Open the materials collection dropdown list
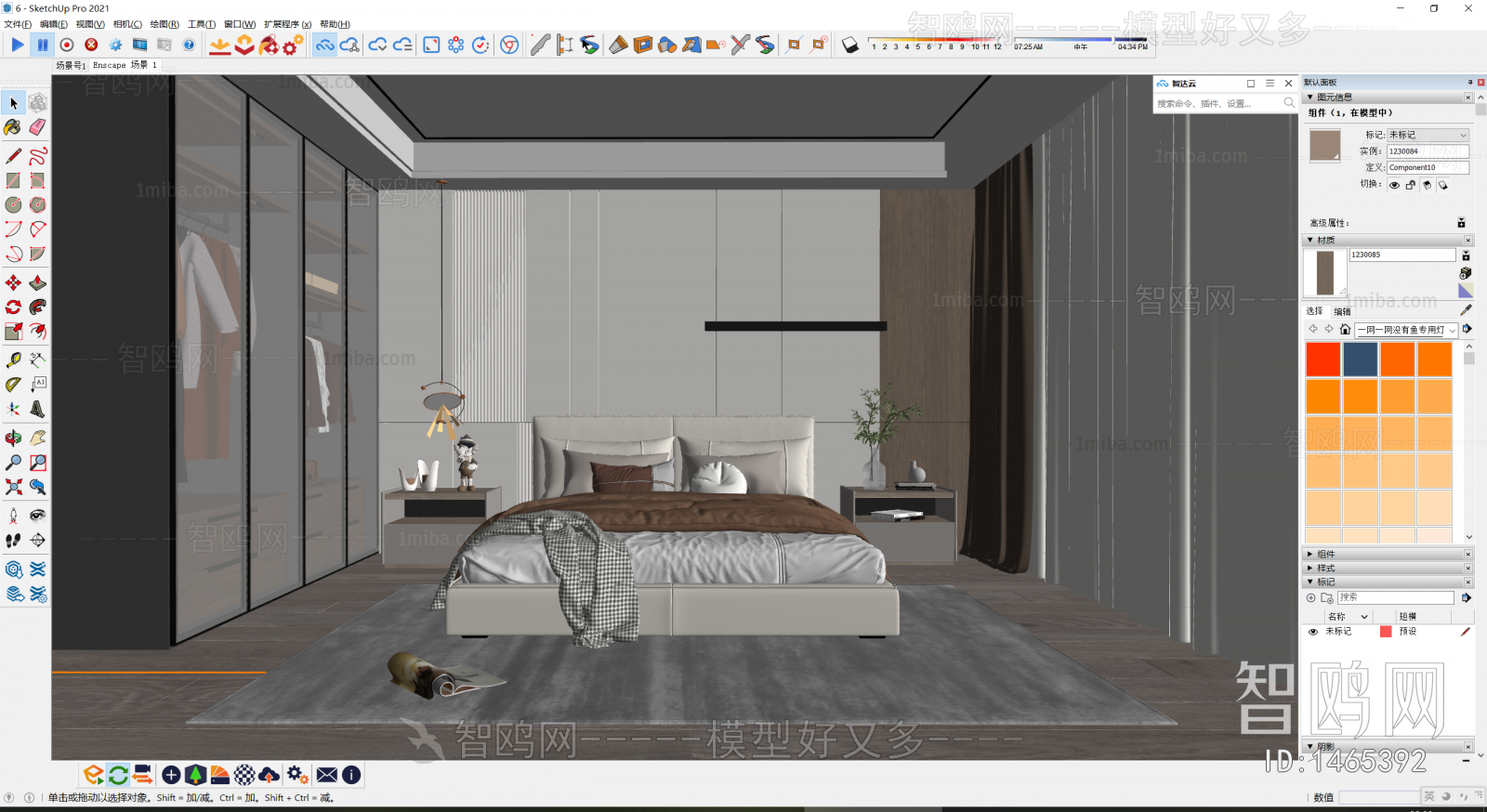 click(1407, 330)
